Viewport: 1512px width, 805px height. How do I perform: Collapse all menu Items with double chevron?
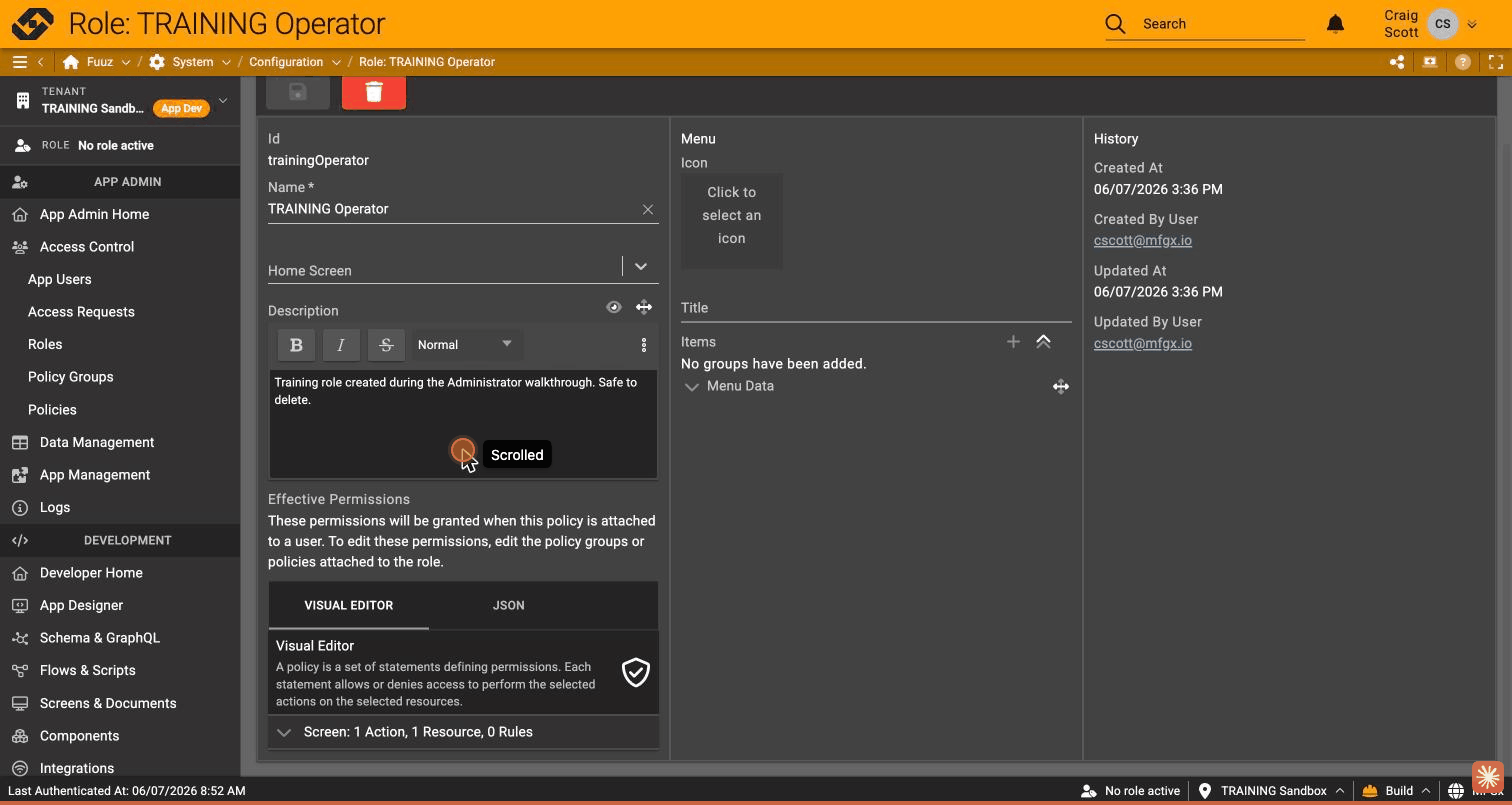1043,342
